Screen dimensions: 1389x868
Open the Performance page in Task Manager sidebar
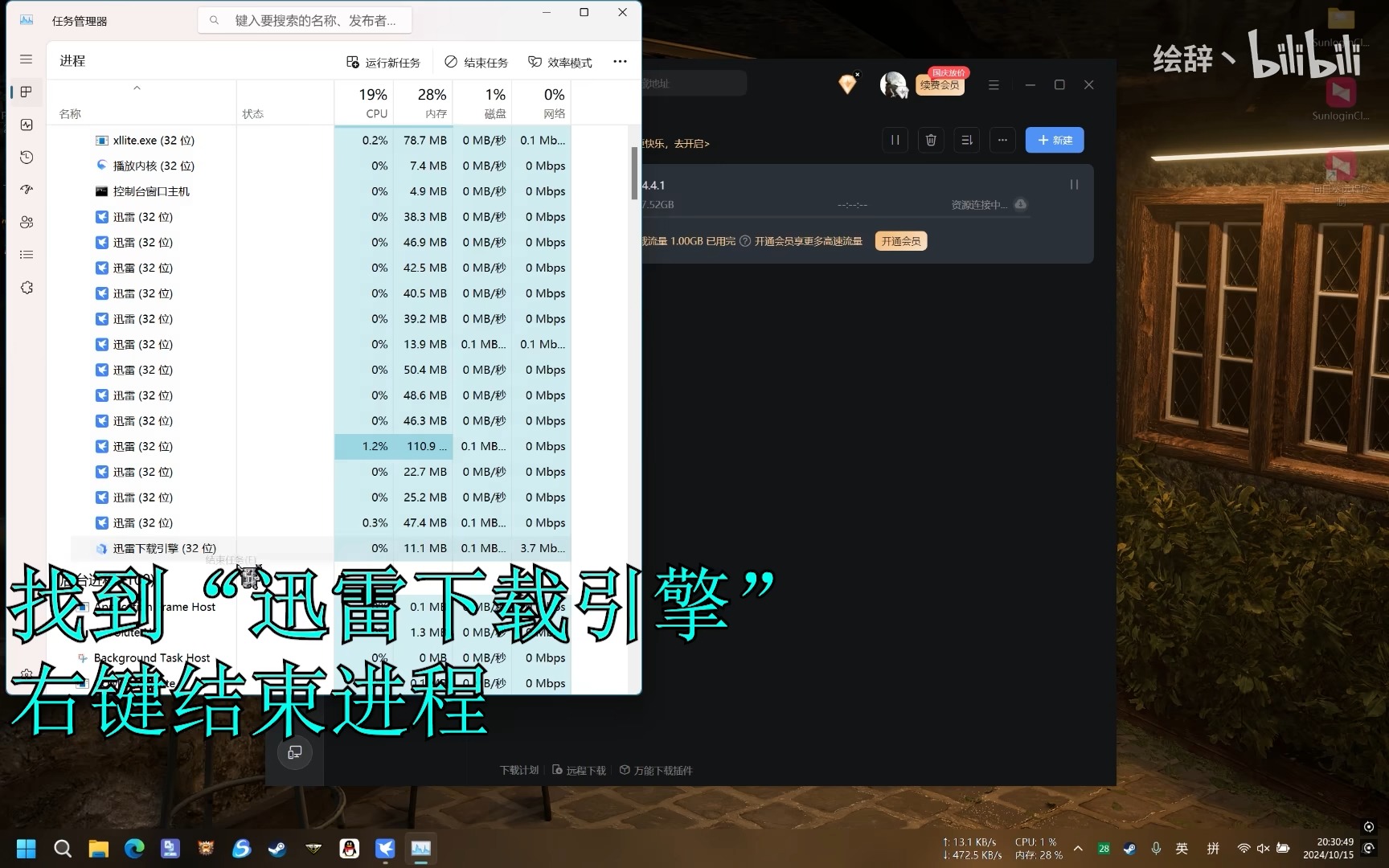click(x=26, y=125)
